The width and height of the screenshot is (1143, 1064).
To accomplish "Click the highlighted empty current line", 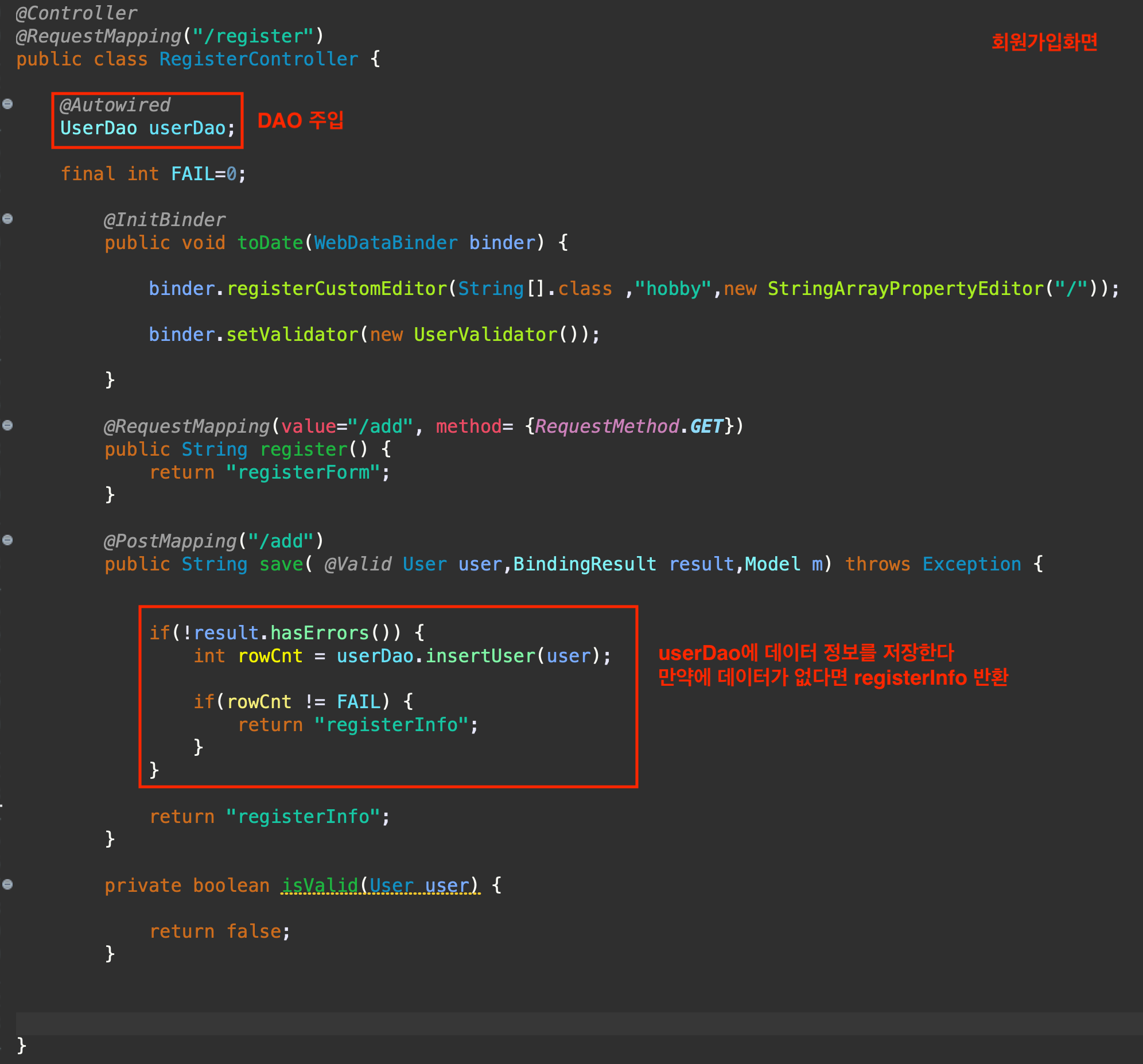I will pyautogui.click(x=575, y=1024).
